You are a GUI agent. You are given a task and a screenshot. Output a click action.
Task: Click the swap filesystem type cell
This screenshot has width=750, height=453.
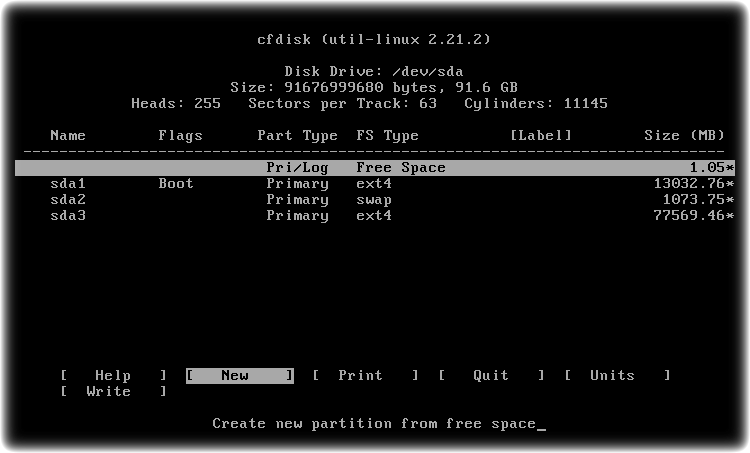(374, 200)
